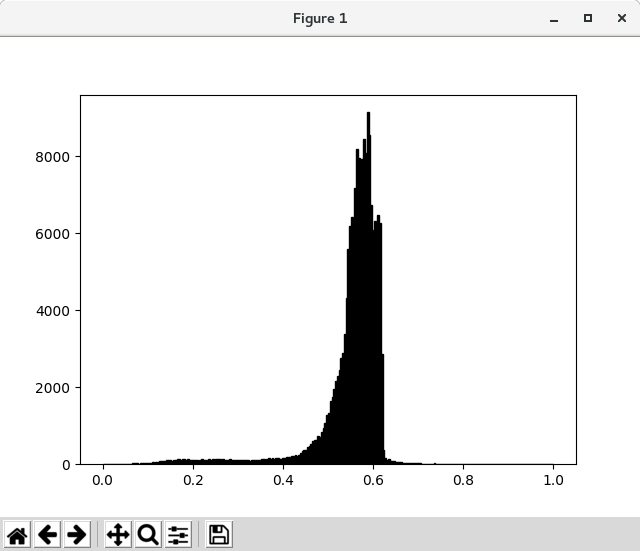
Task: Click the y-axis label "8000"
Action: pos(53,157)
